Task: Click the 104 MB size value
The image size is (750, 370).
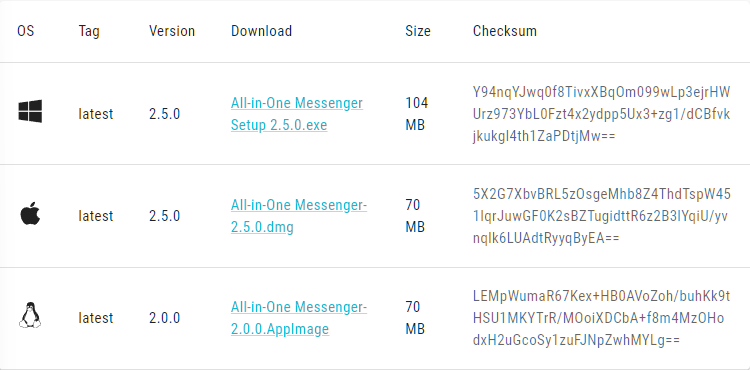Action: 417,114
